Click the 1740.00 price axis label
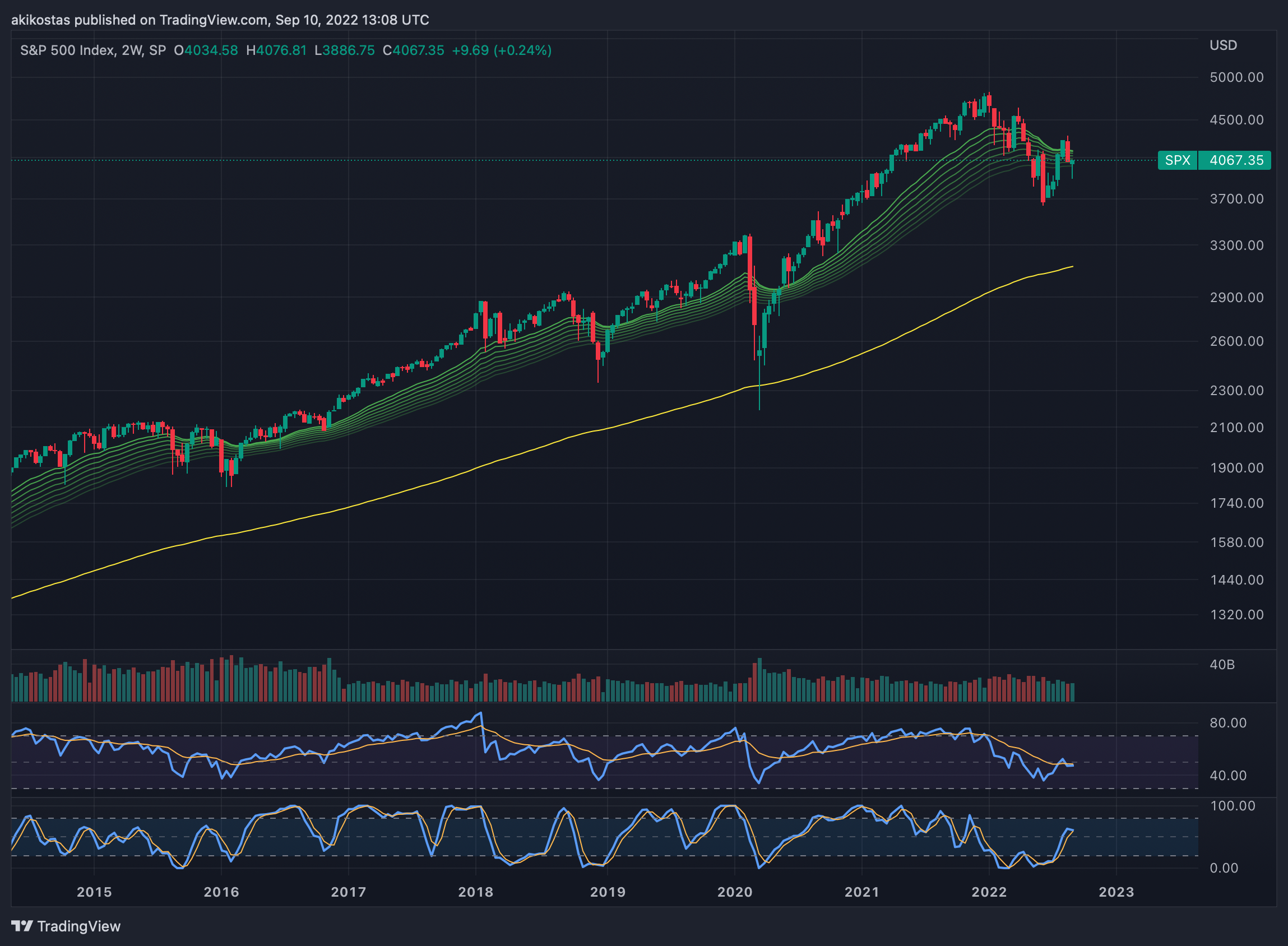The width and height of the screenshot is (1288, 946). [x=1236, y=503]
